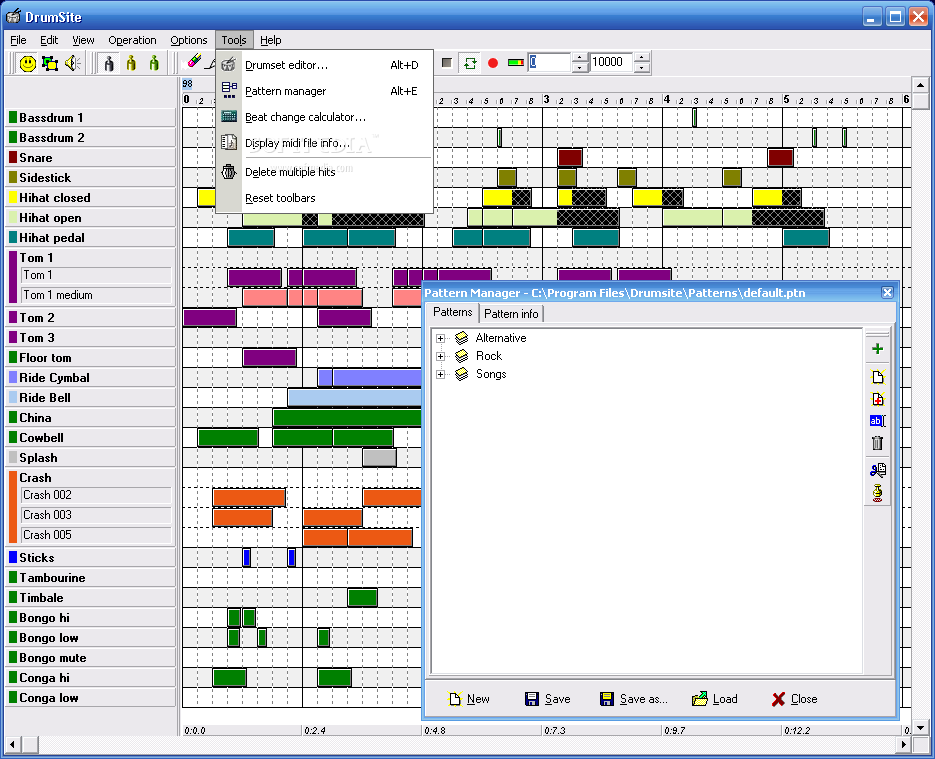
Task: Pick the eraser tool in toolbar
Action: [194, 61]
